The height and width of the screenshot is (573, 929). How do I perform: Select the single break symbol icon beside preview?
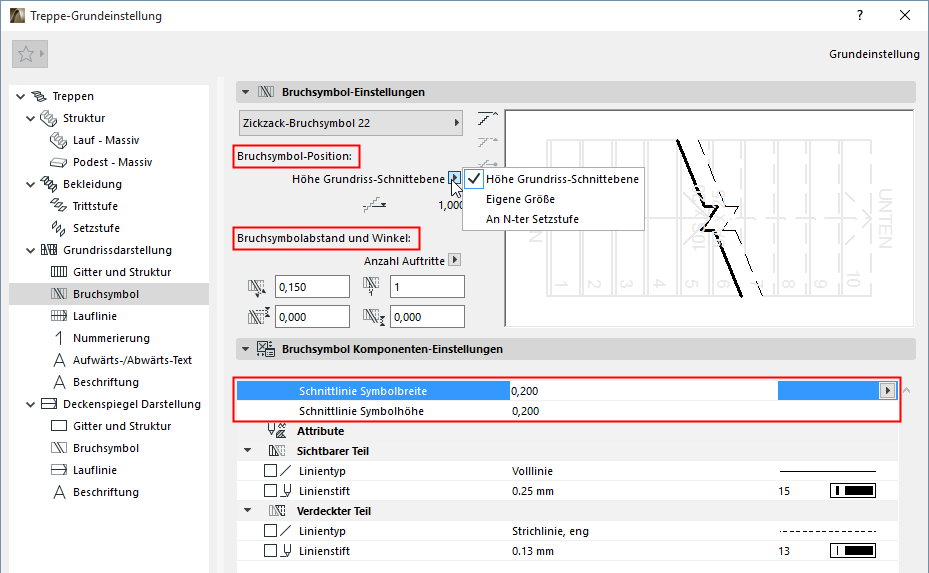click(487, 119)
